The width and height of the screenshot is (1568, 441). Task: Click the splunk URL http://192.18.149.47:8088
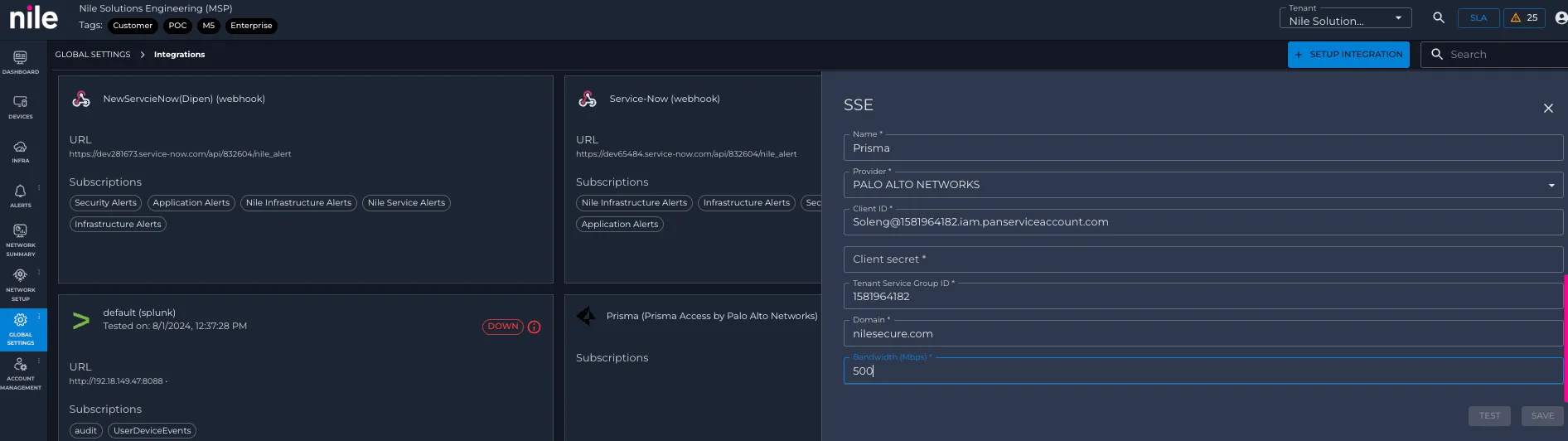click(116, 381)
